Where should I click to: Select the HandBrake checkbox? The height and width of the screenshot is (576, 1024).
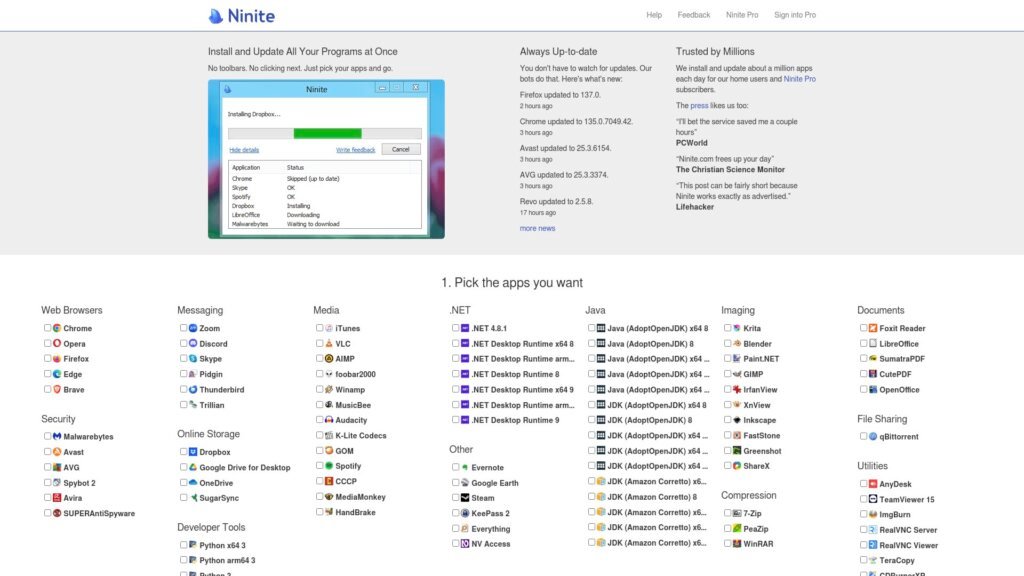pyautogui.click(x=319, y=512)
